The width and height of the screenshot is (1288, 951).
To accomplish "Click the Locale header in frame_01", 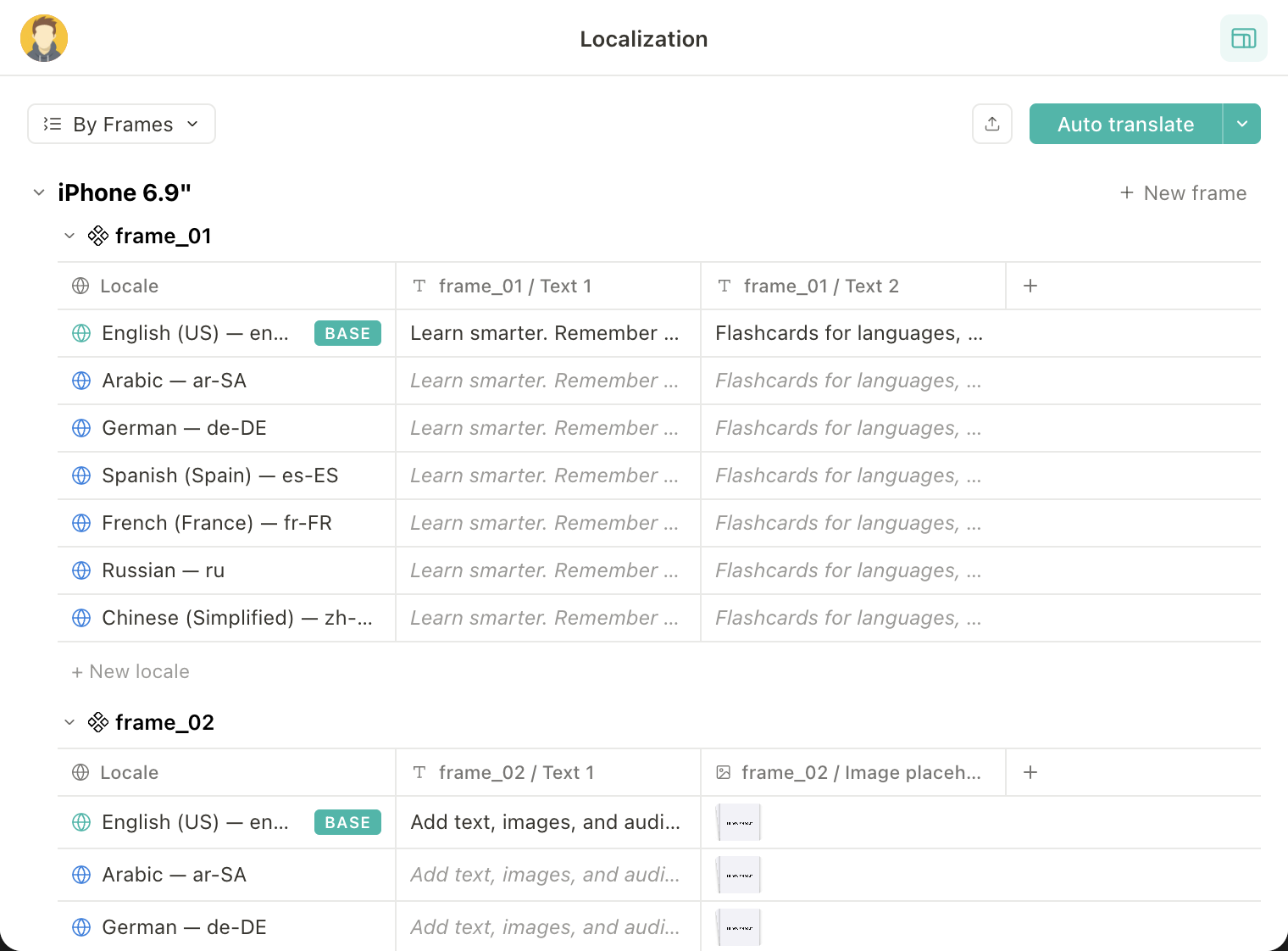I will pyautogui.click(x=226, y=286).
